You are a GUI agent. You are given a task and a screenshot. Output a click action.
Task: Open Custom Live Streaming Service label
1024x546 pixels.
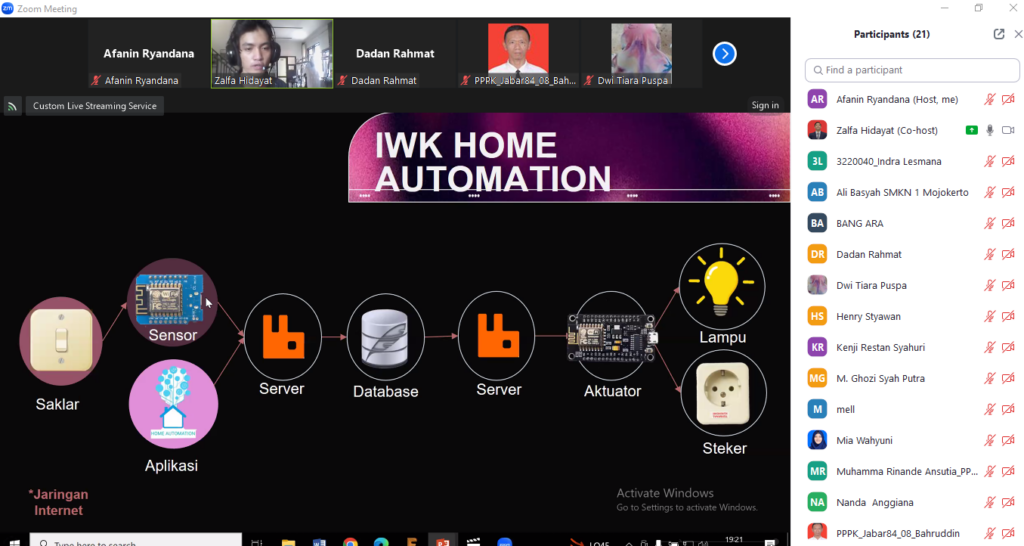tap(95, 106)
